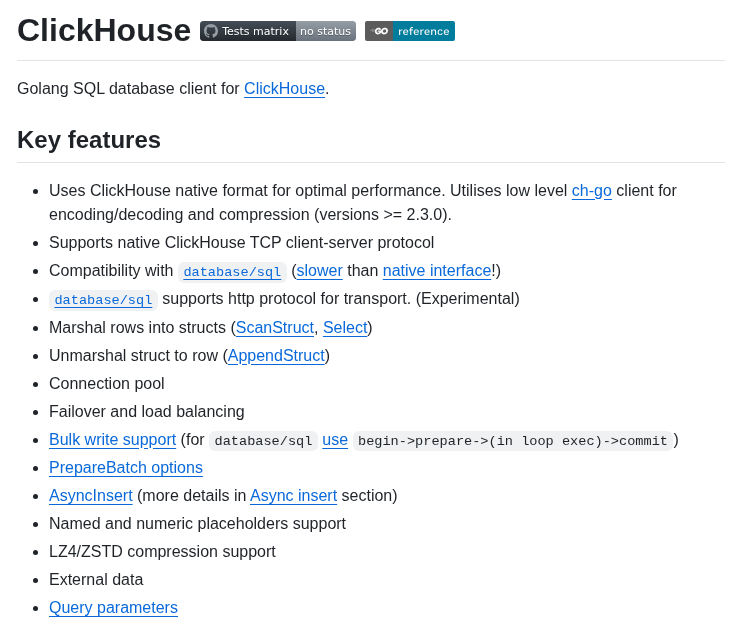Click 'encoding/decoding and compression (versions >= 2.3.0)' text
The width and height of the screenshot is (737, 627).
coord(250,215)
